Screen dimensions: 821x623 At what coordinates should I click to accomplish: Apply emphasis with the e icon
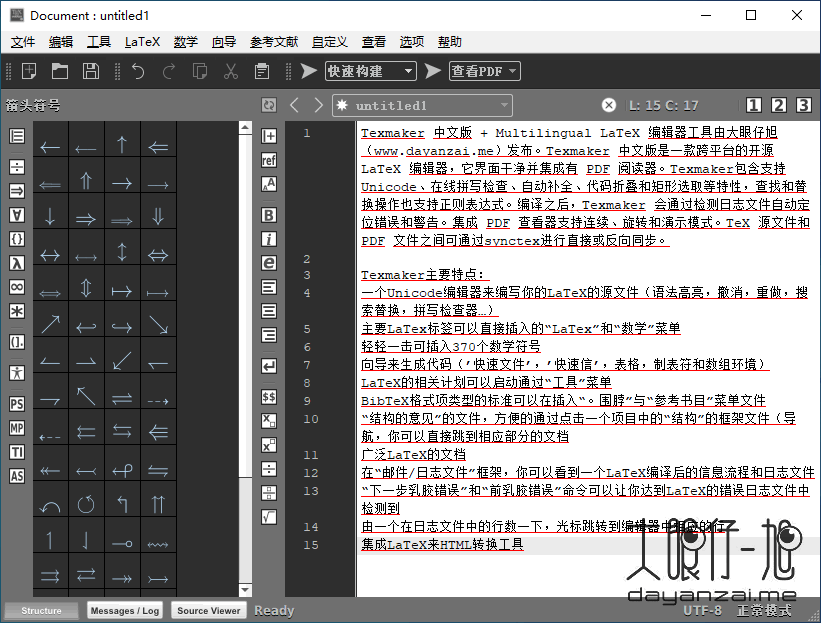(x=269, y=263)
